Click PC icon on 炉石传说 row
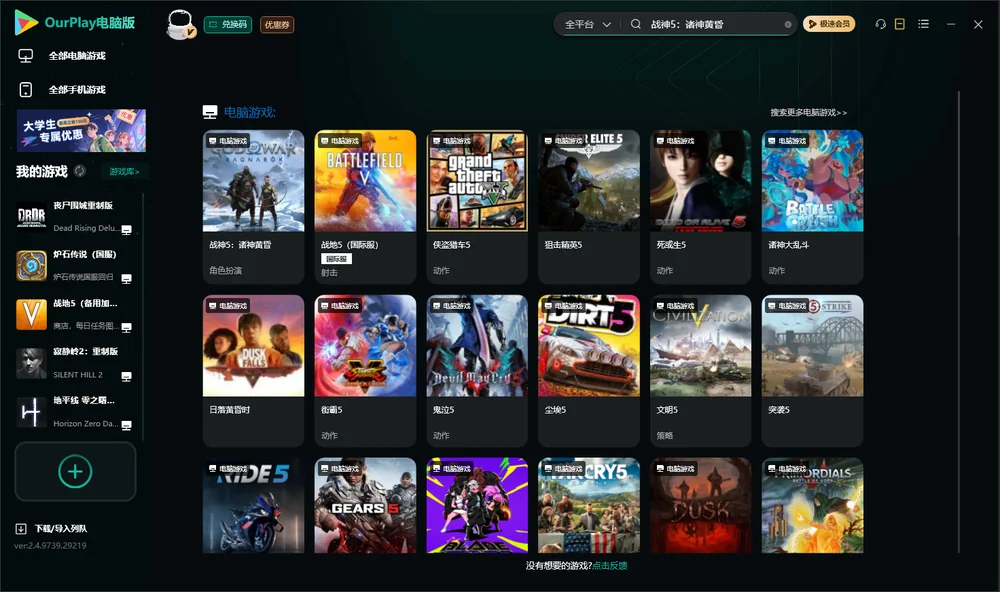1000x592 pixels. [x=126, y=279]
